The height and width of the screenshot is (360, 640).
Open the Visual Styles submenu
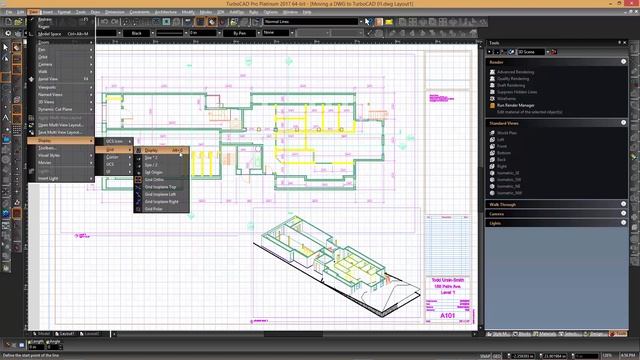61,156
